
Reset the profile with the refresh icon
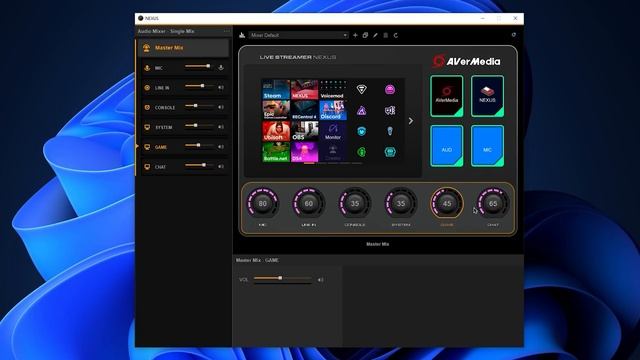click(x=396, y=36)
